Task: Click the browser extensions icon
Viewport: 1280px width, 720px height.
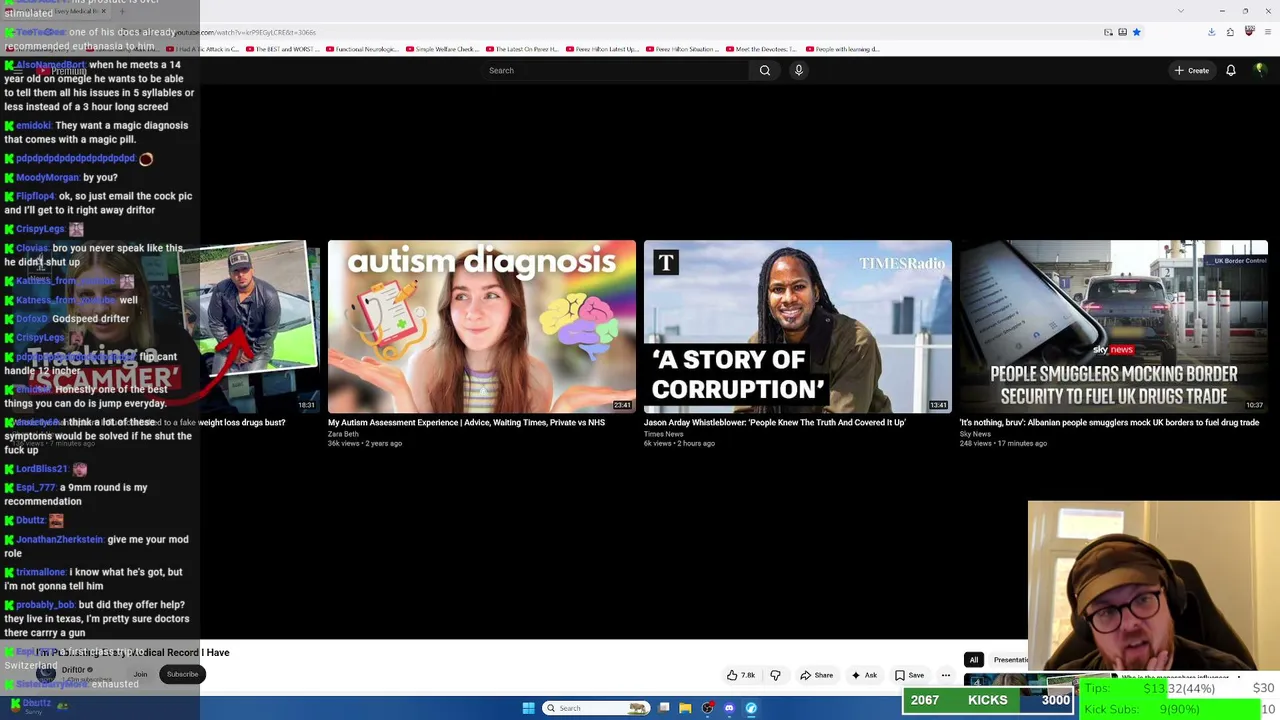Action: [1230, 32]
